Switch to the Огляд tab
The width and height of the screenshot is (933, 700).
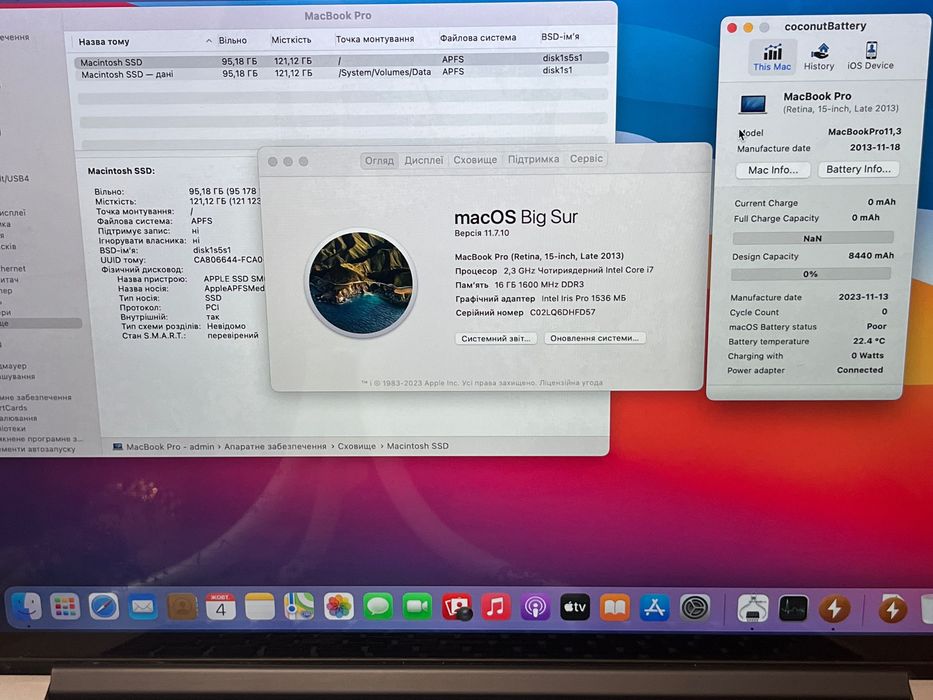(379, 160)
